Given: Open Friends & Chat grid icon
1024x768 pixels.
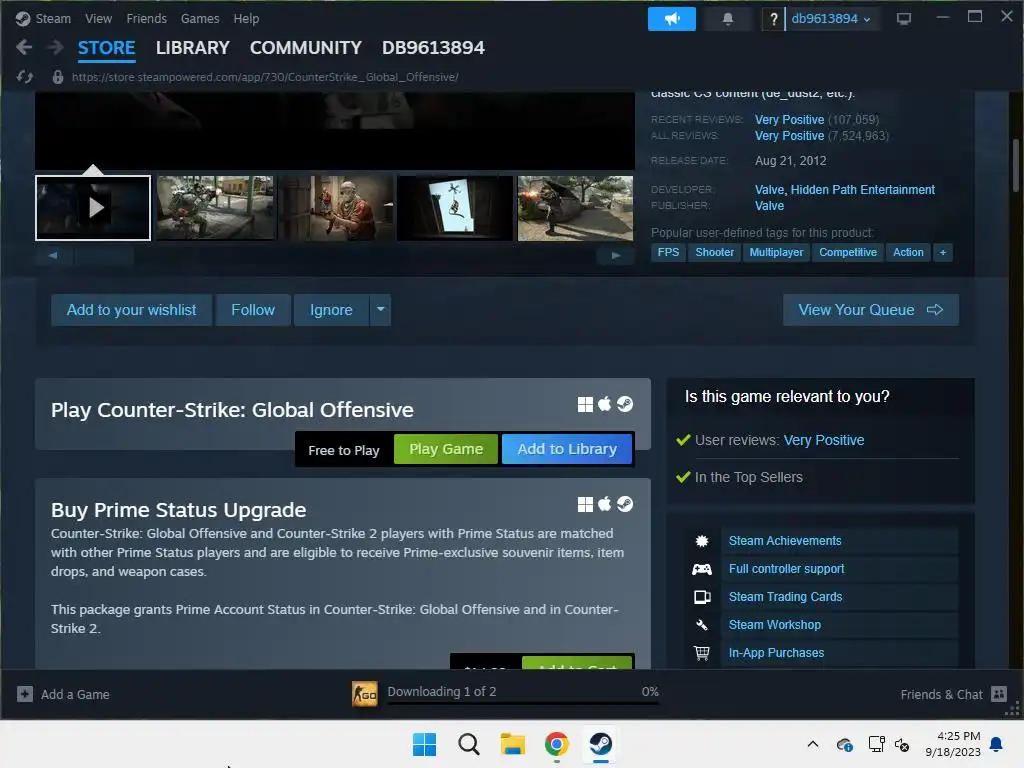Looking at the screenshot, I should (999, 694).
